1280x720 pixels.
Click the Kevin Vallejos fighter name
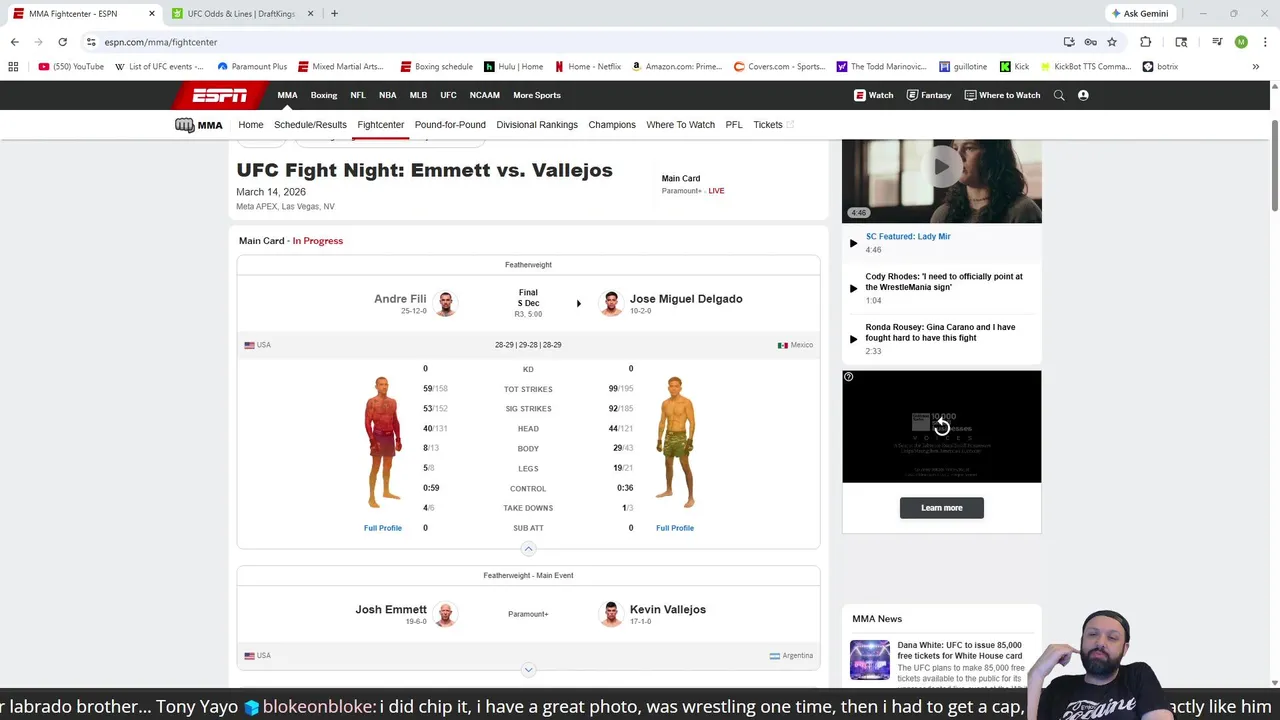click(x=668, y=609)
